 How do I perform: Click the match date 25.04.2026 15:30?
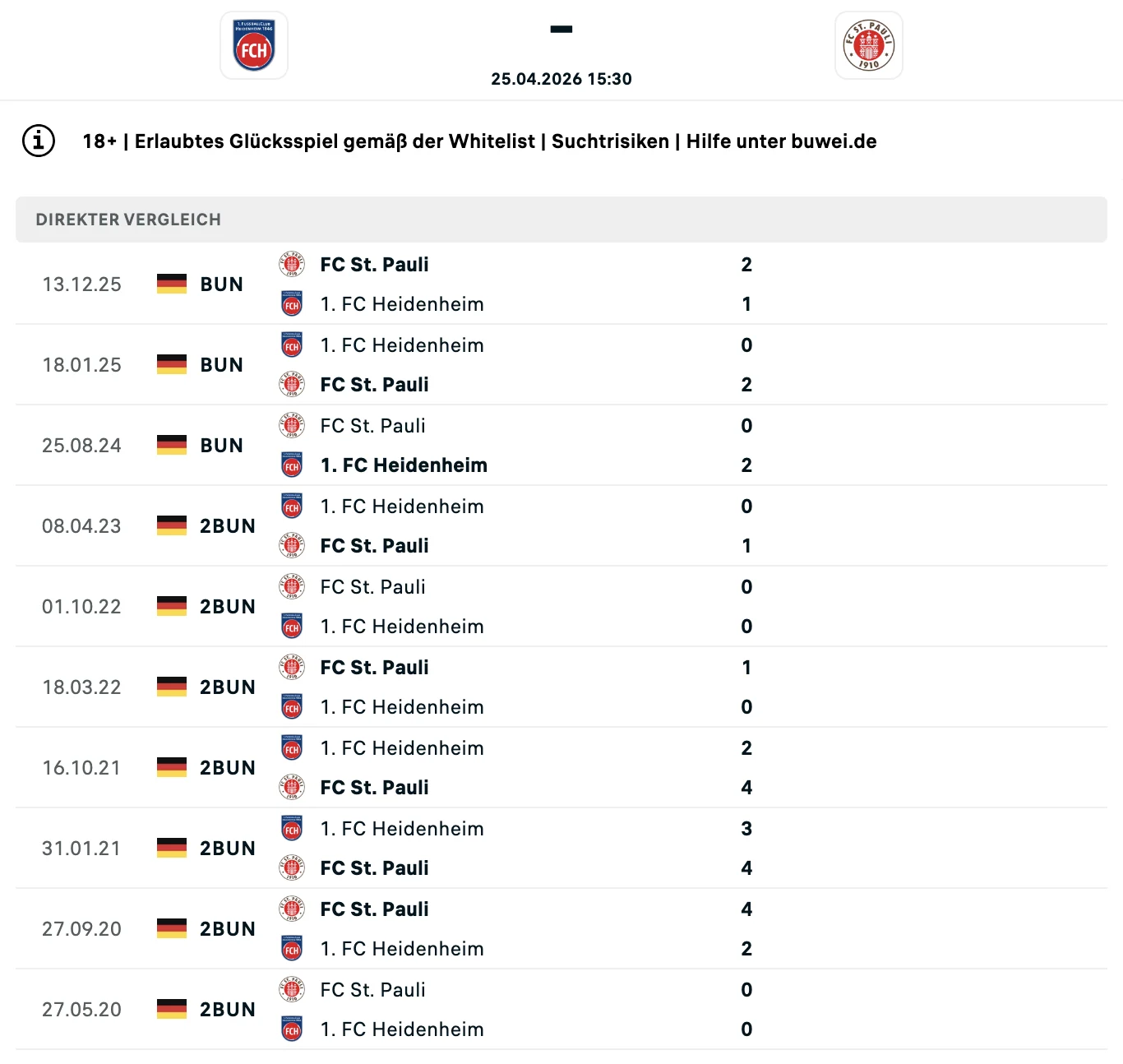pyautogui.click(x=561, y=79)
